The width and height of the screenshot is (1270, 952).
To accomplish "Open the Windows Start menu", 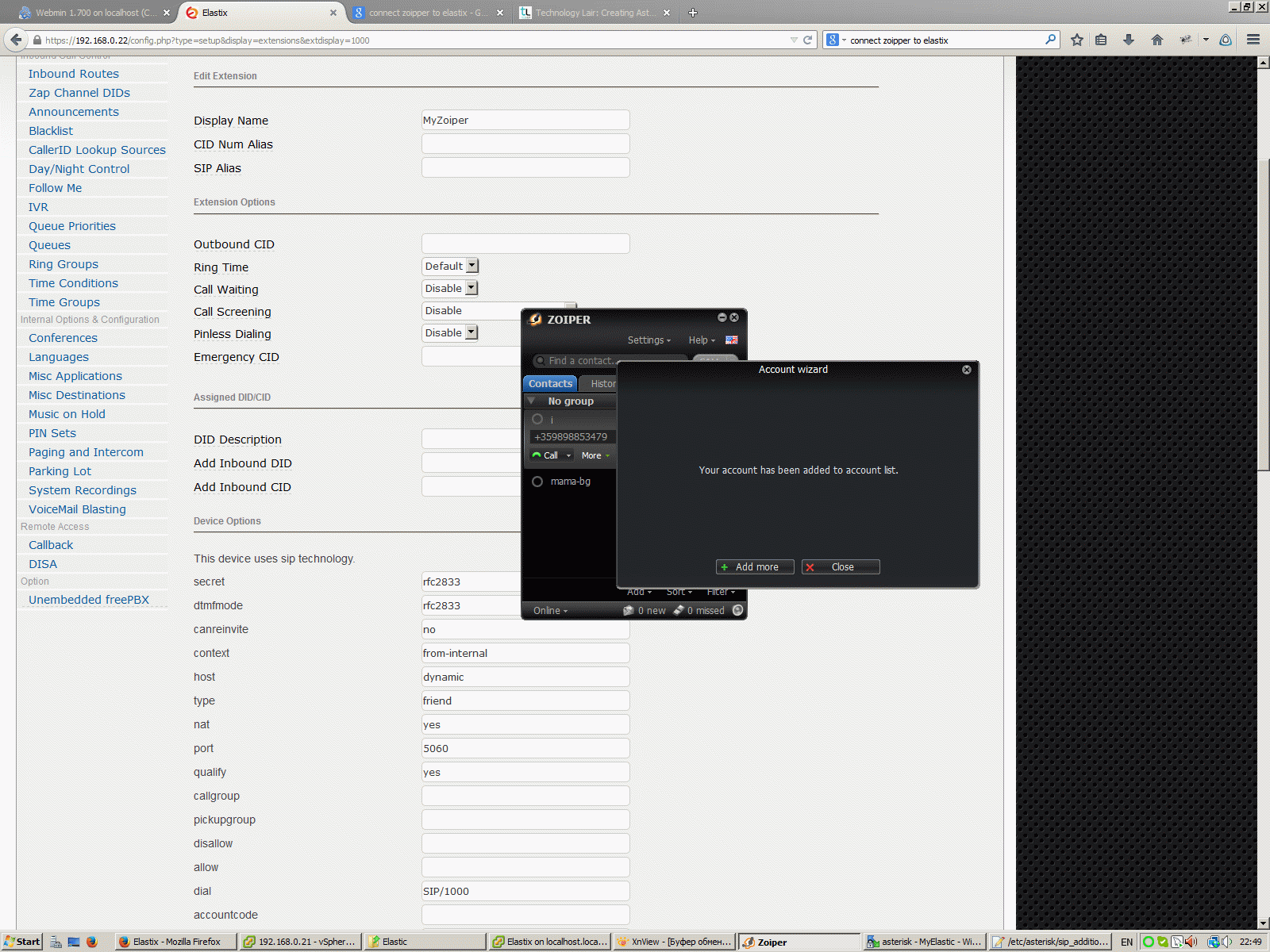I will click(21, 942).
